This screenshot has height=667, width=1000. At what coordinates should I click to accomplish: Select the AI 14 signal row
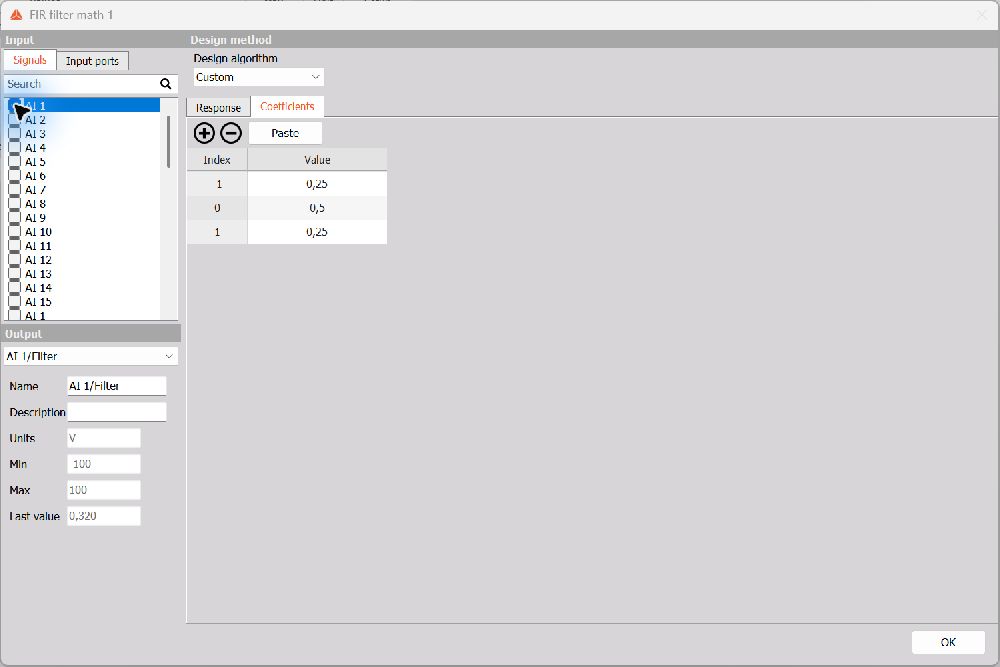tap(83, 288)
